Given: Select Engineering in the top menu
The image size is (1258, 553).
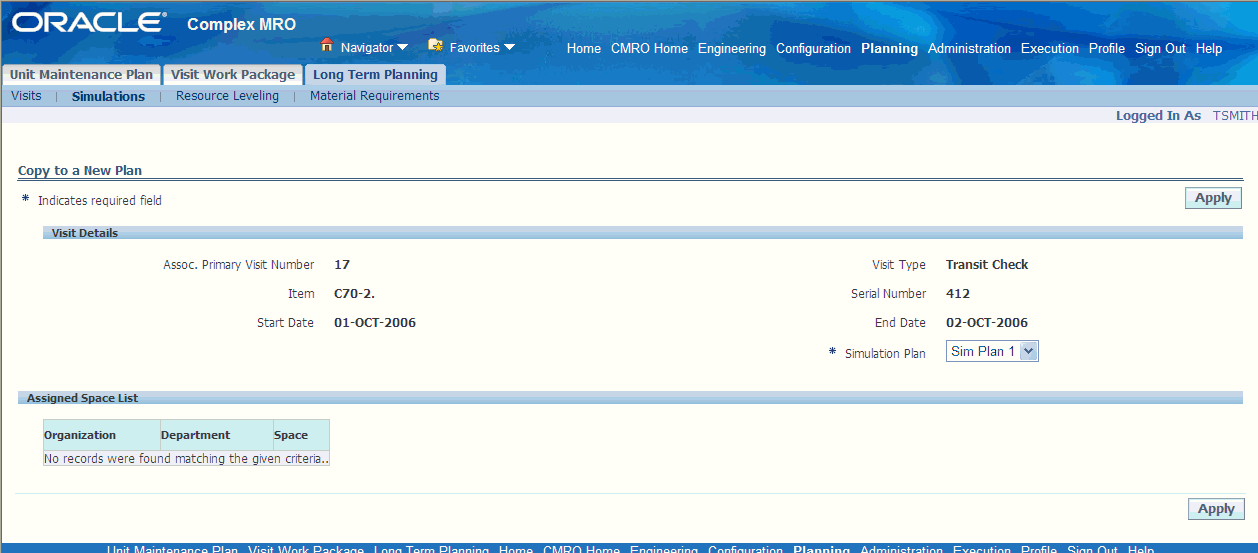Looking at the screenshot, I should [x=732, y=48].
